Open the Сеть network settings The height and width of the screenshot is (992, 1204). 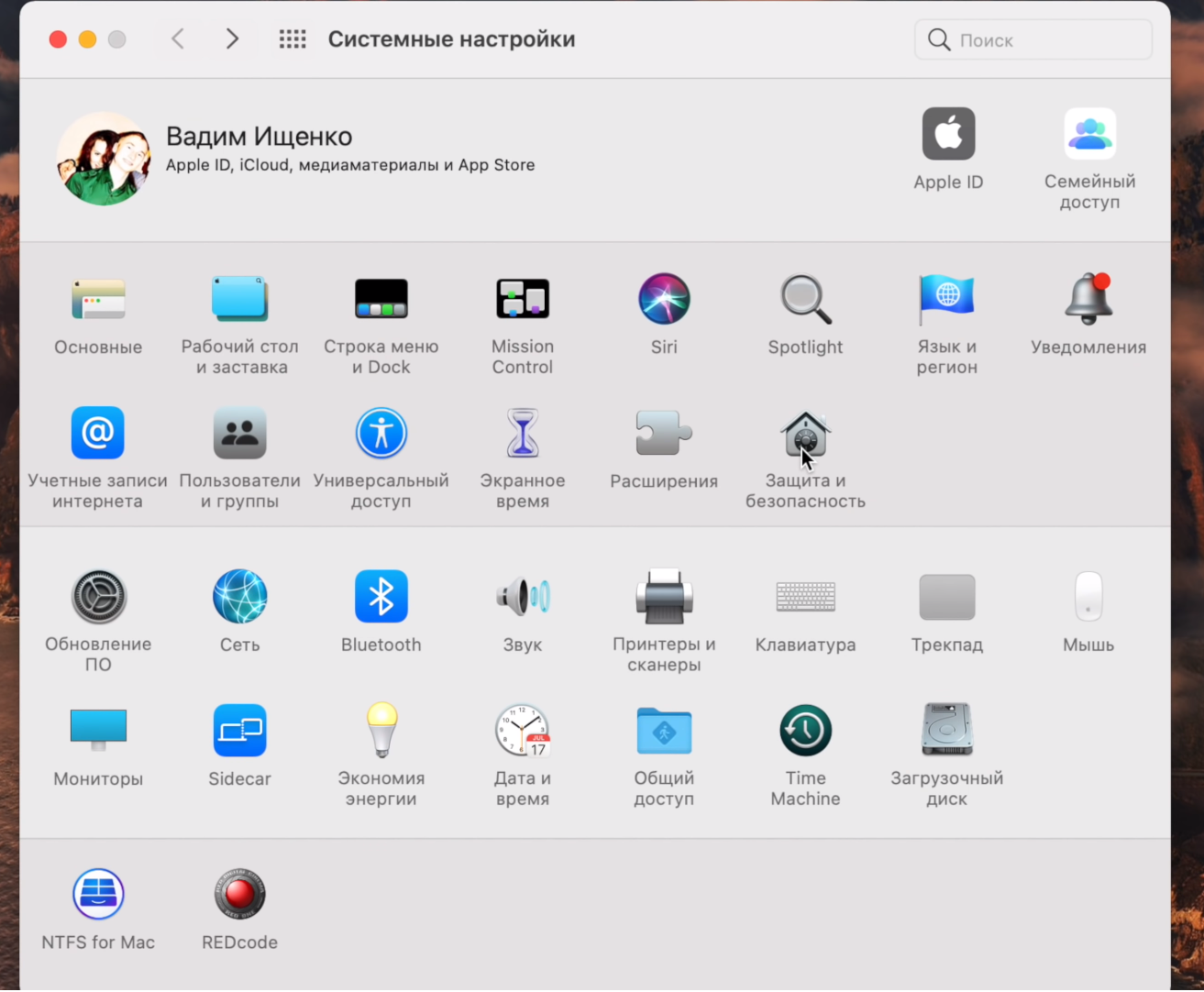pyautogui.click(x=240, y=597)
